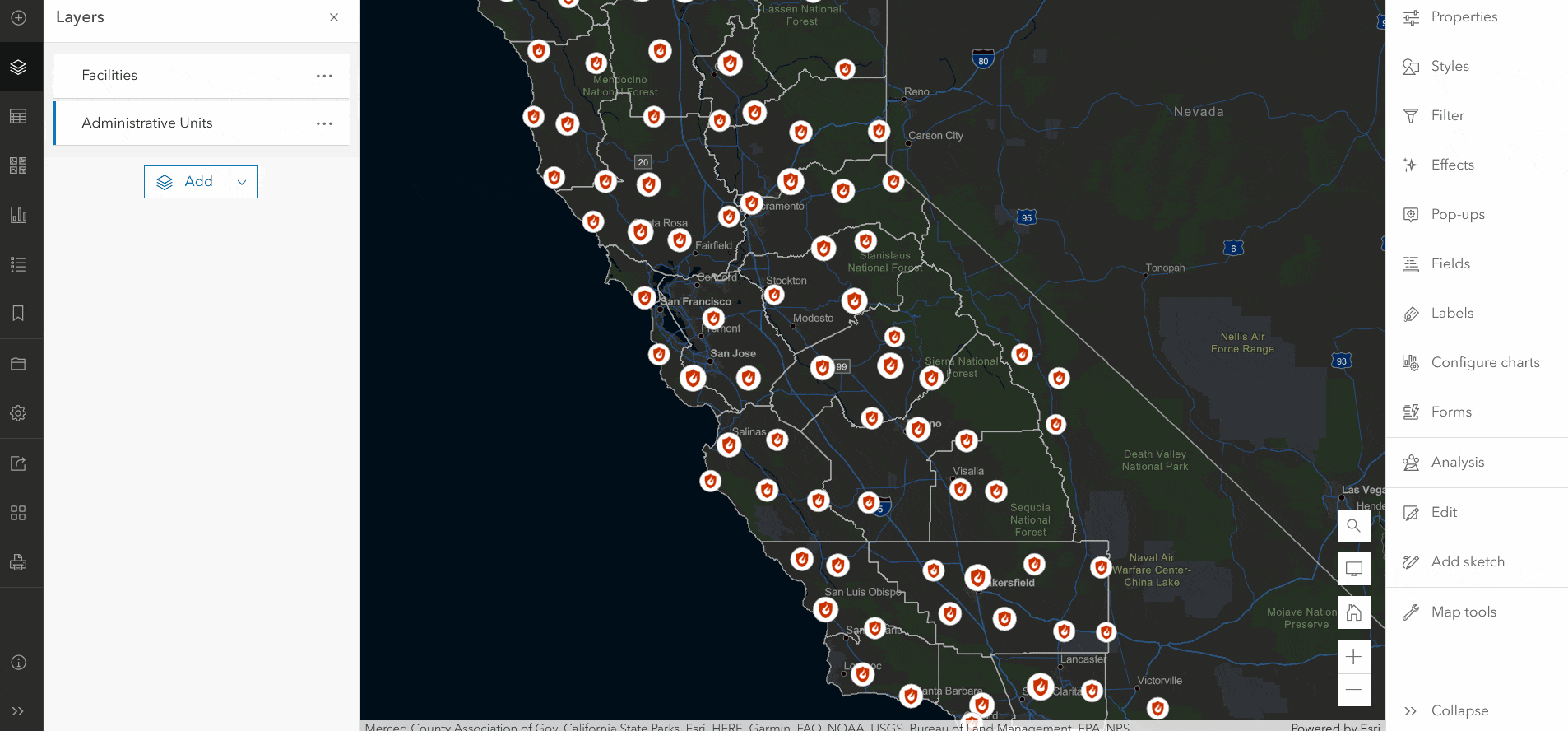Click the Reno city label

[916, 92]
